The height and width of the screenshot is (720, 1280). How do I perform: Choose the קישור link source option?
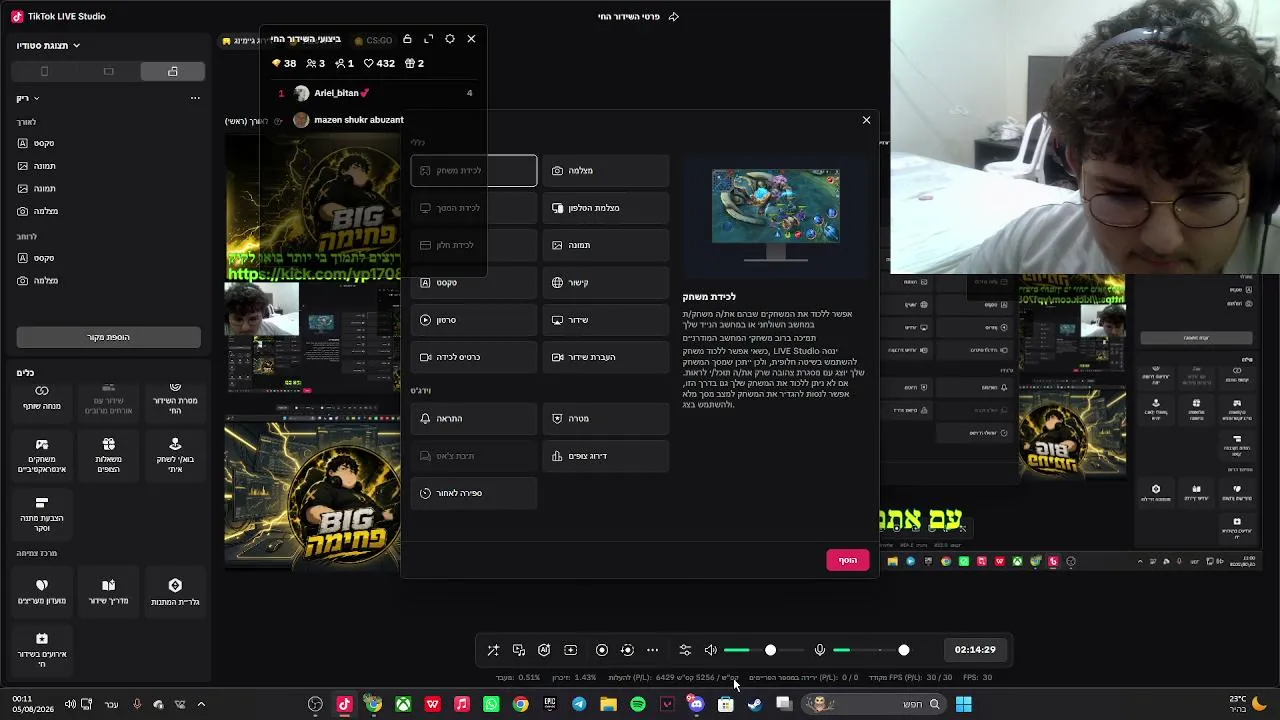tap(606, 283)
